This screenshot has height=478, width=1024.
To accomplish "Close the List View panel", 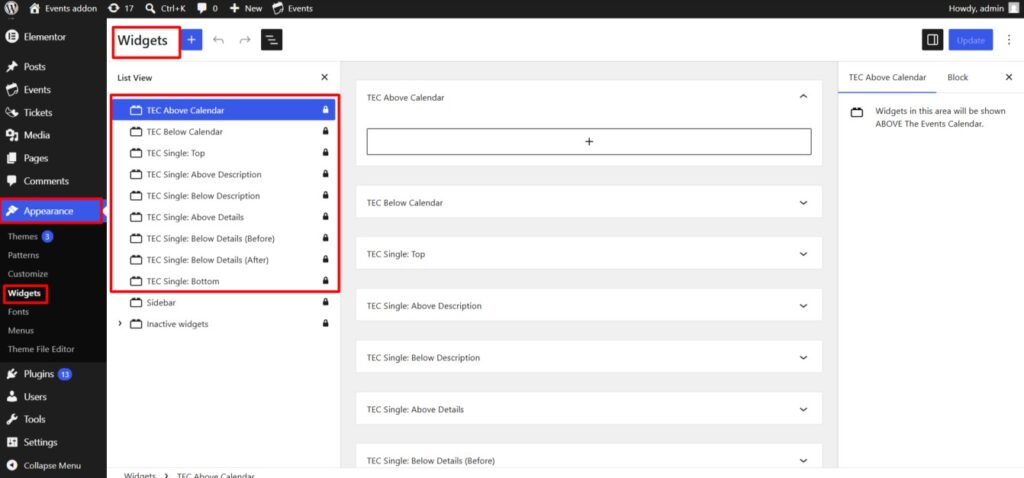I will coord(325,77).
